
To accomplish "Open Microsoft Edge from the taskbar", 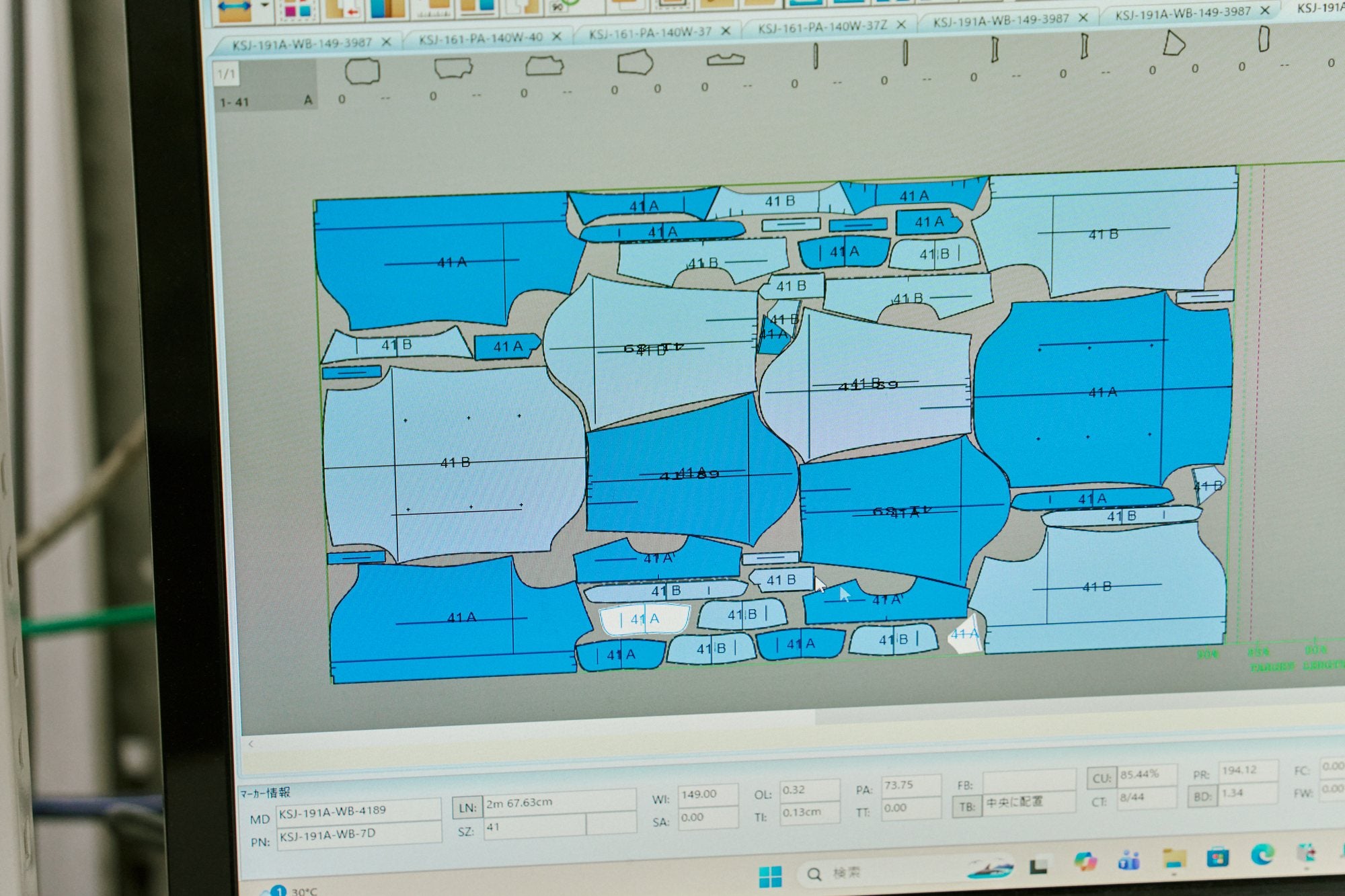I will point(1262,854).
